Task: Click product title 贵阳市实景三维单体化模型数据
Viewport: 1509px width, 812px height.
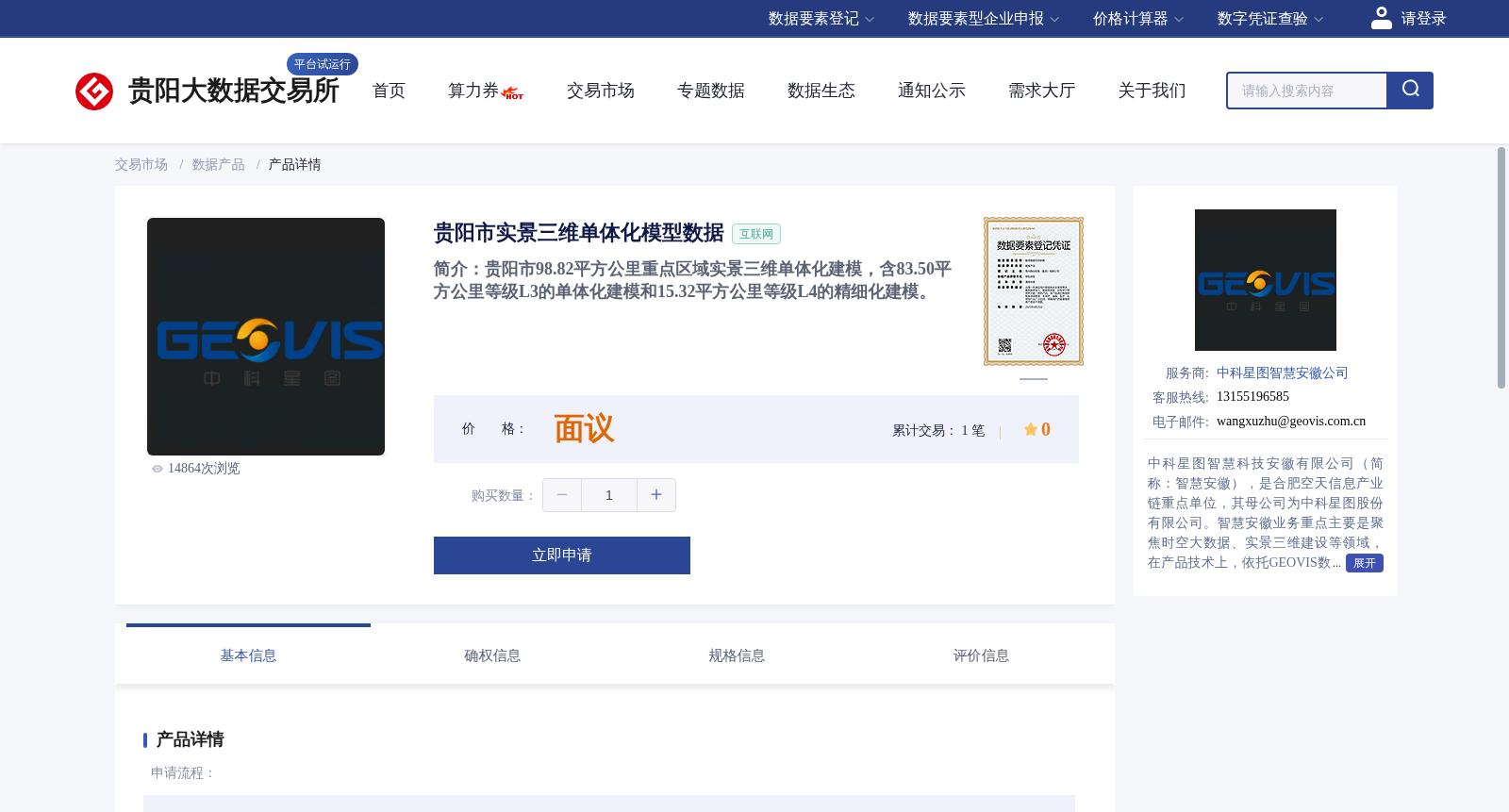Action: 578,233
